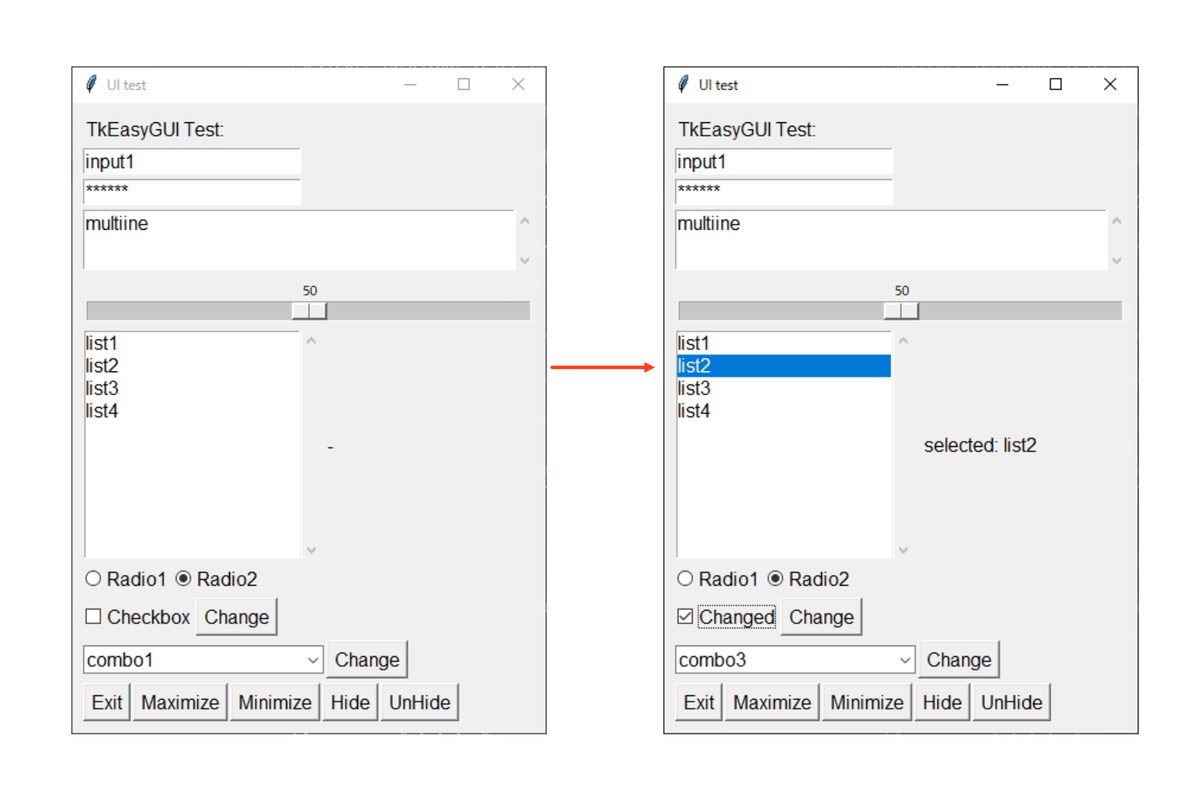Click the Minimize button in left window

(275, 702)
